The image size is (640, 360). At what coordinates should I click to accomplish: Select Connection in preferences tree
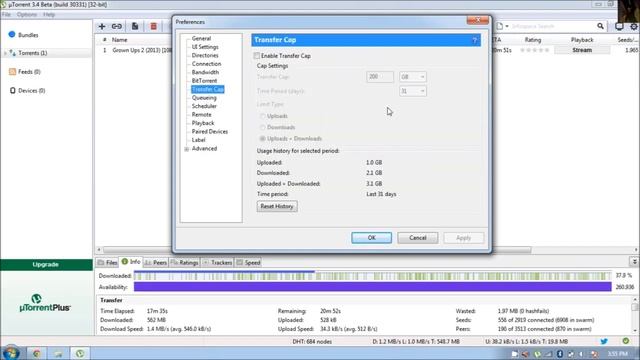206,64
